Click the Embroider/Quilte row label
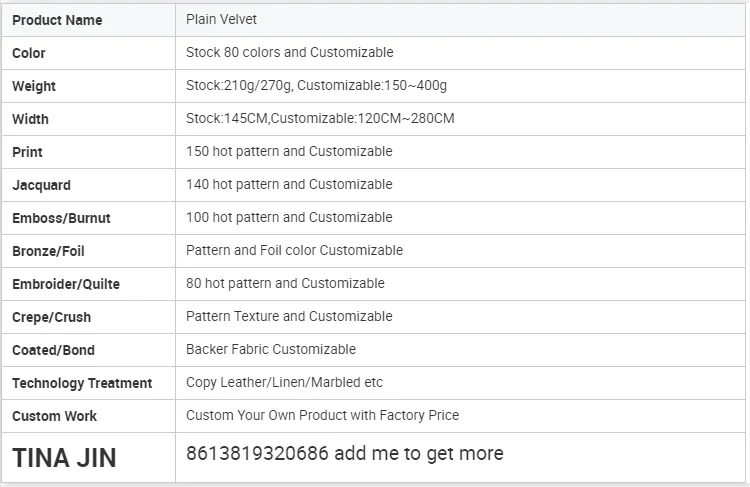This screenshot has height=487, width=750. click(x=65, y=284)
